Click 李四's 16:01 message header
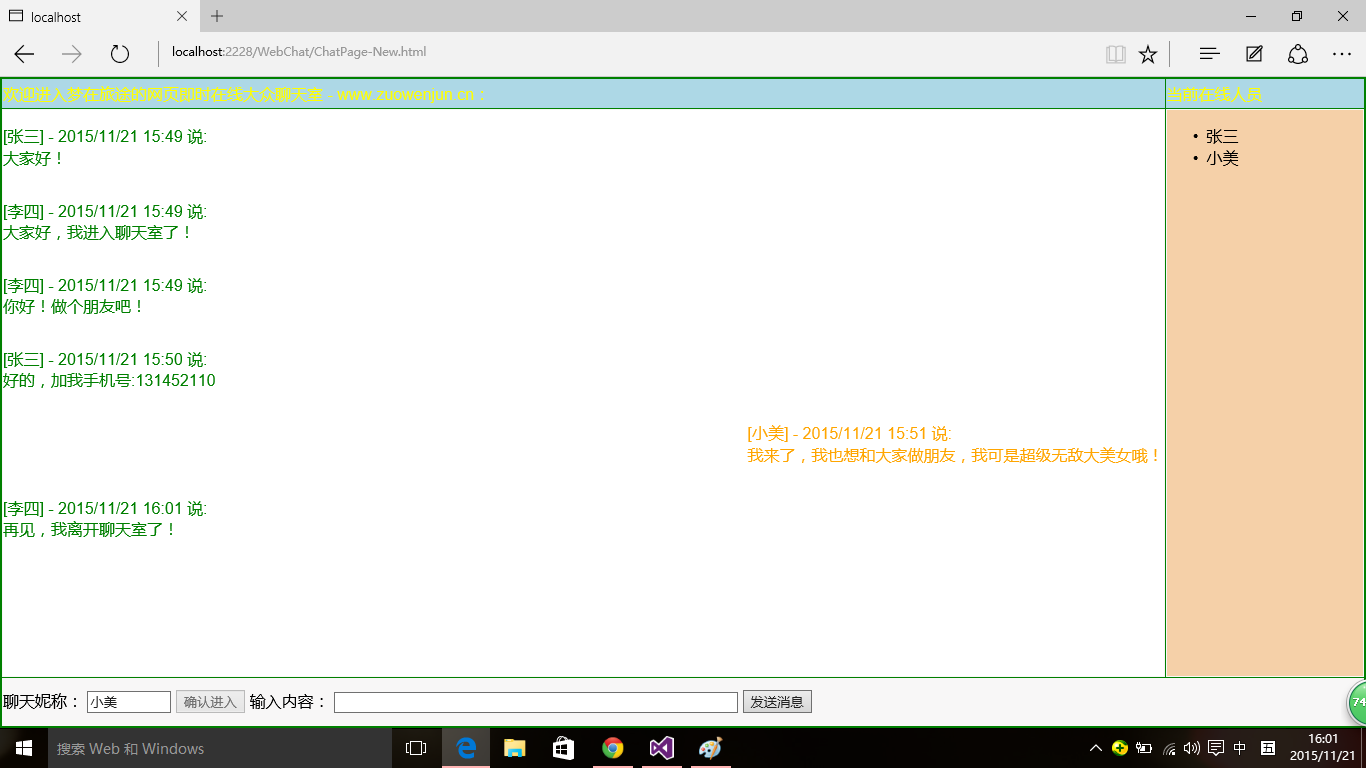Viewport: 1366px width, 768px height. pos(105,508)
